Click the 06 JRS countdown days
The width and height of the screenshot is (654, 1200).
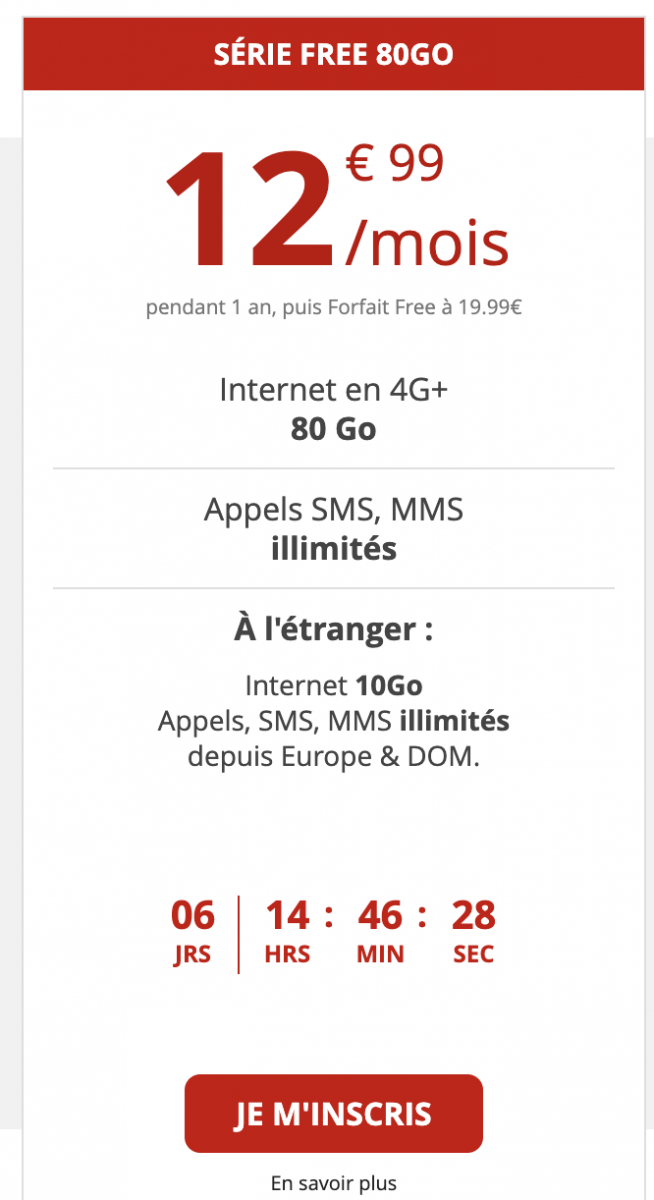pyautogui.click(x=192, y=930)
